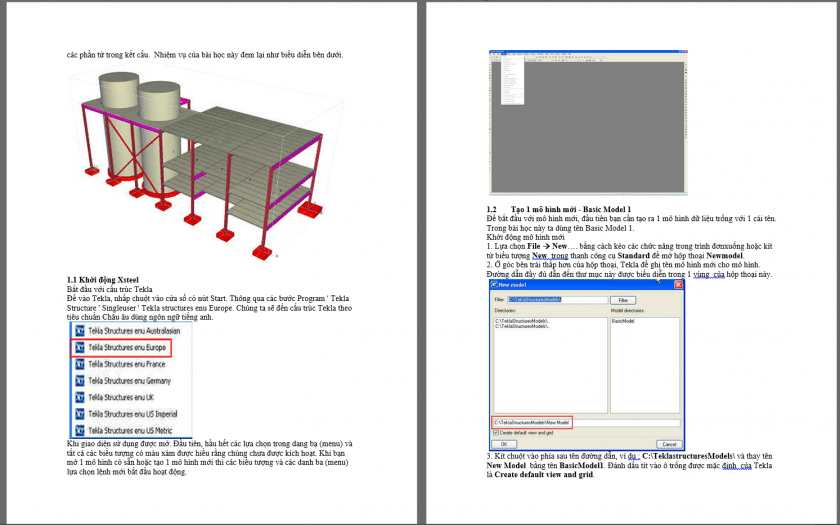Click OK in the New model dialog
840x525 pixels.
point(504,444)
